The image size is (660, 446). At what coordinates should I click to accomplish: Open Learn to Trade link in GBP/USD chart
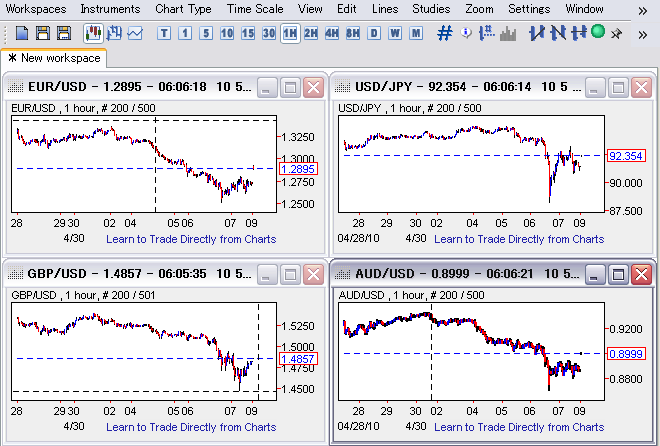pyautogui.click(x=191, y=427)
